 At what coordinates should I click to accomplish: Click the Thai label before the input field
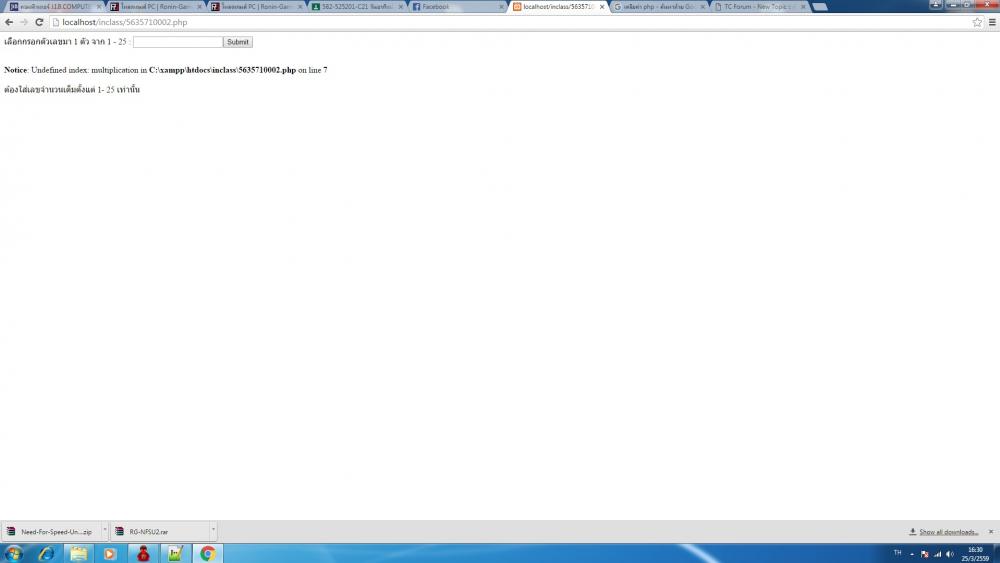tap(67, 42)
